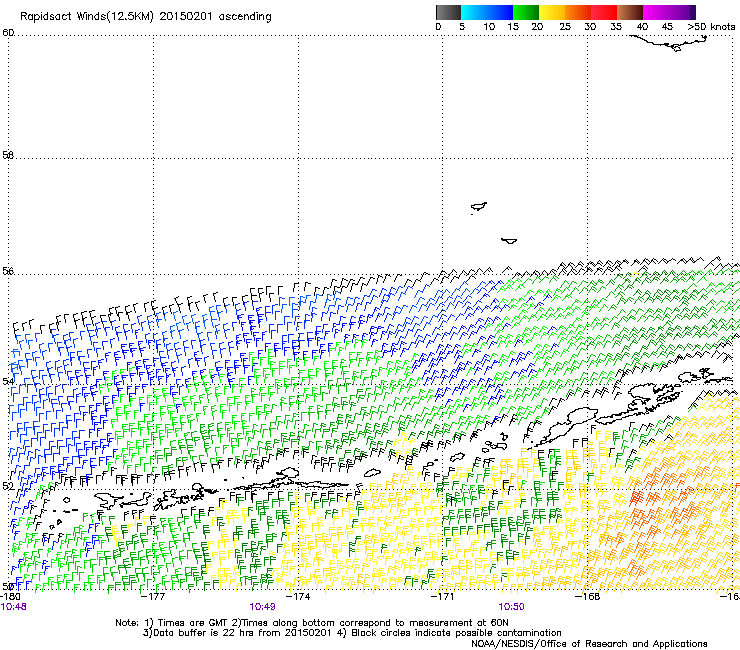Pick the brown 35-40 knots legend swatch

(630, 12)
